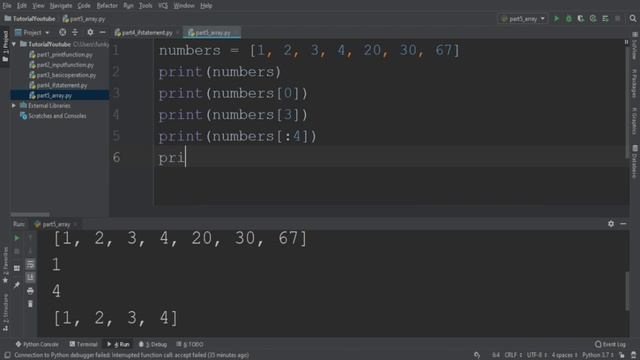Open Run panel settings gear
This screenshot has height=360, width=640.
(x=611, y=224)
